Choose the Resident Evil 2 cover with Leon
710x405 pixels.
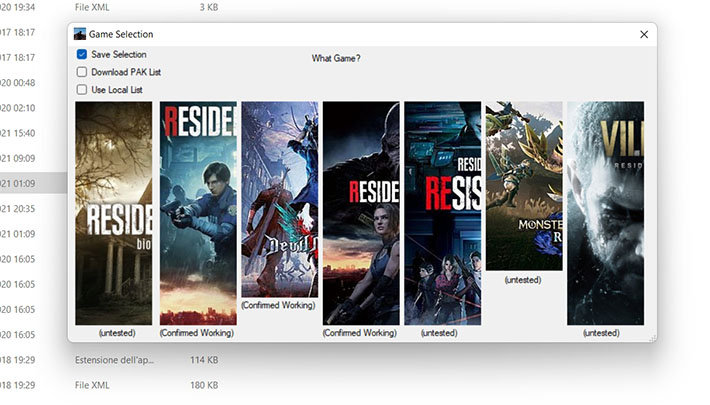[198, 213]
